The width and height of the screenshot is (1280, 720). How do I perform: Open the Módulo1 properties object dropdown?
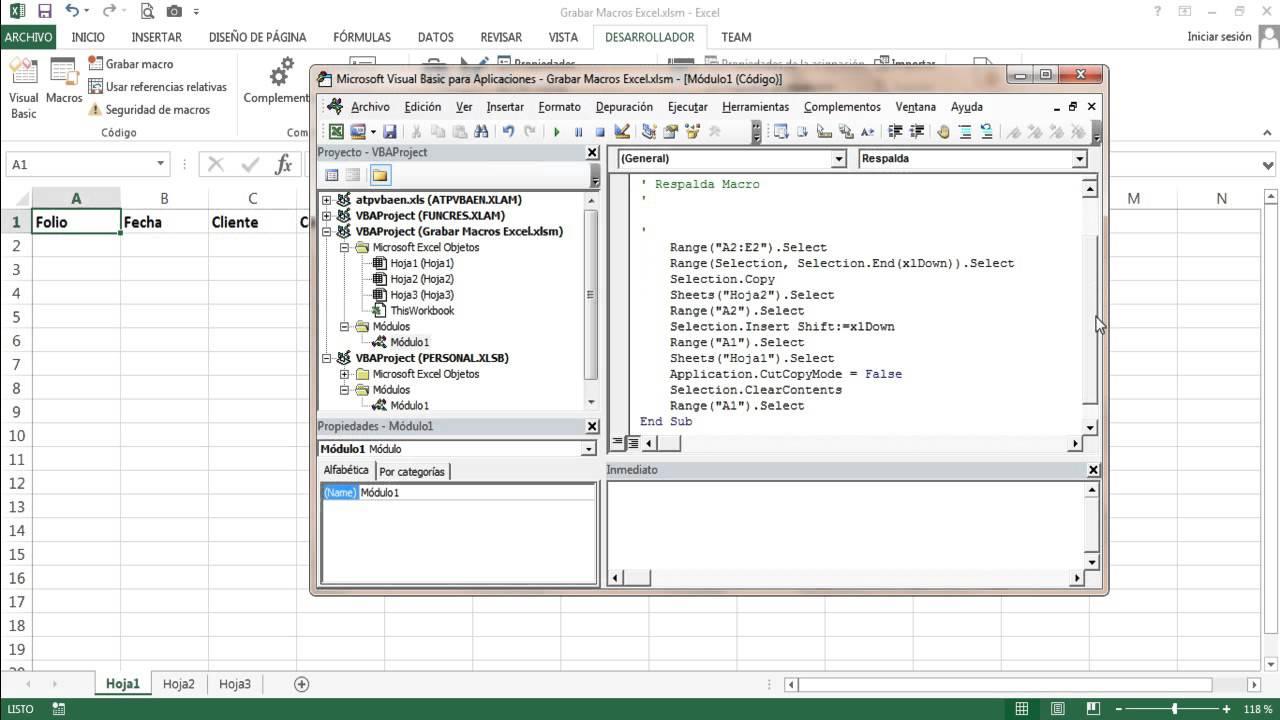(x=588, y=449)
